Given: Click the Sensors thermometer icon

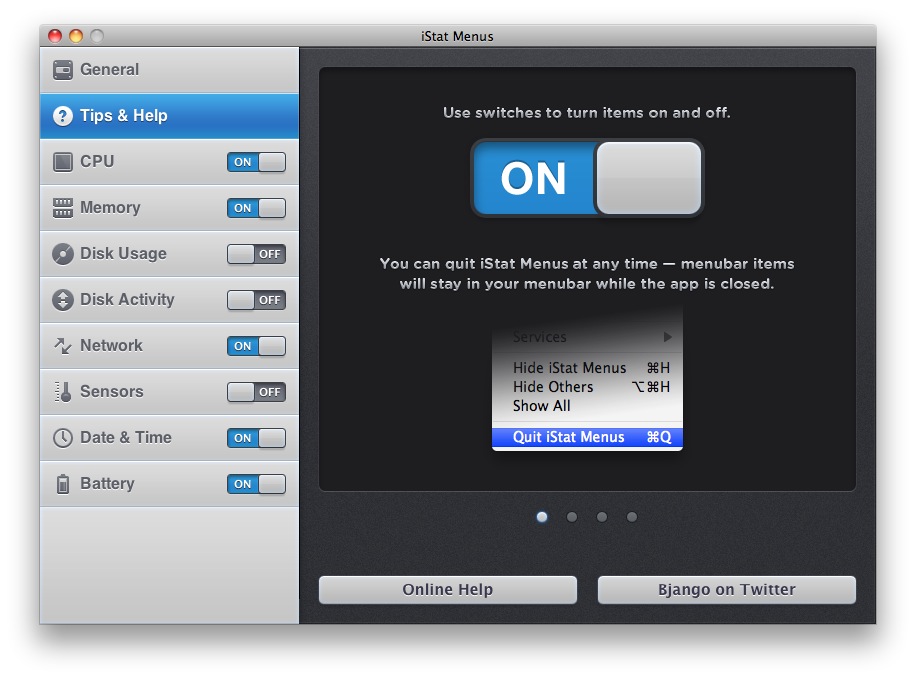Looking at the screenshot, I should point(63,392).
